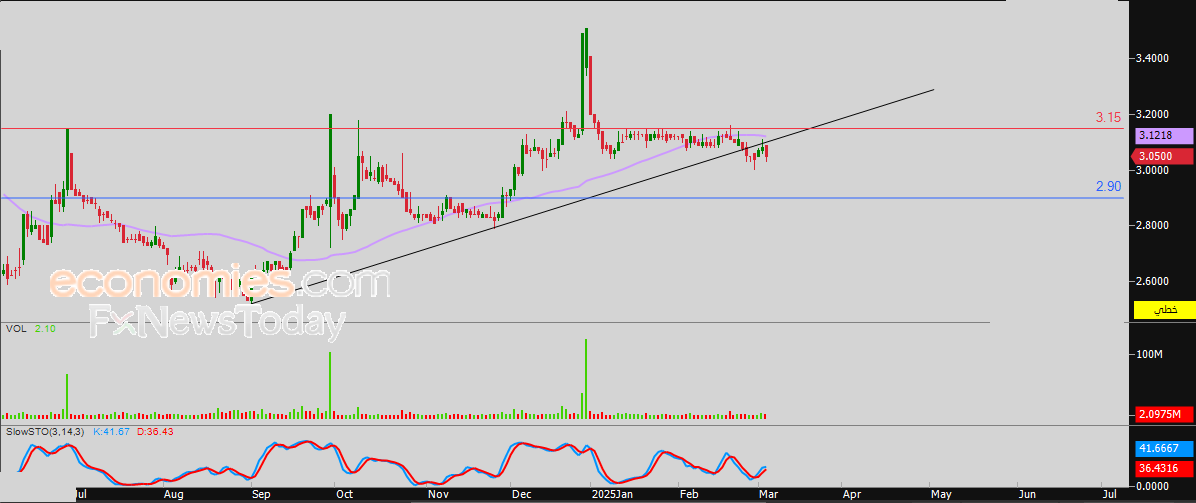The width and height of the screenshot is (1196, 503).
Task: Click the blue K:41.67 stochastic value
Action: (x=111, y=432)
